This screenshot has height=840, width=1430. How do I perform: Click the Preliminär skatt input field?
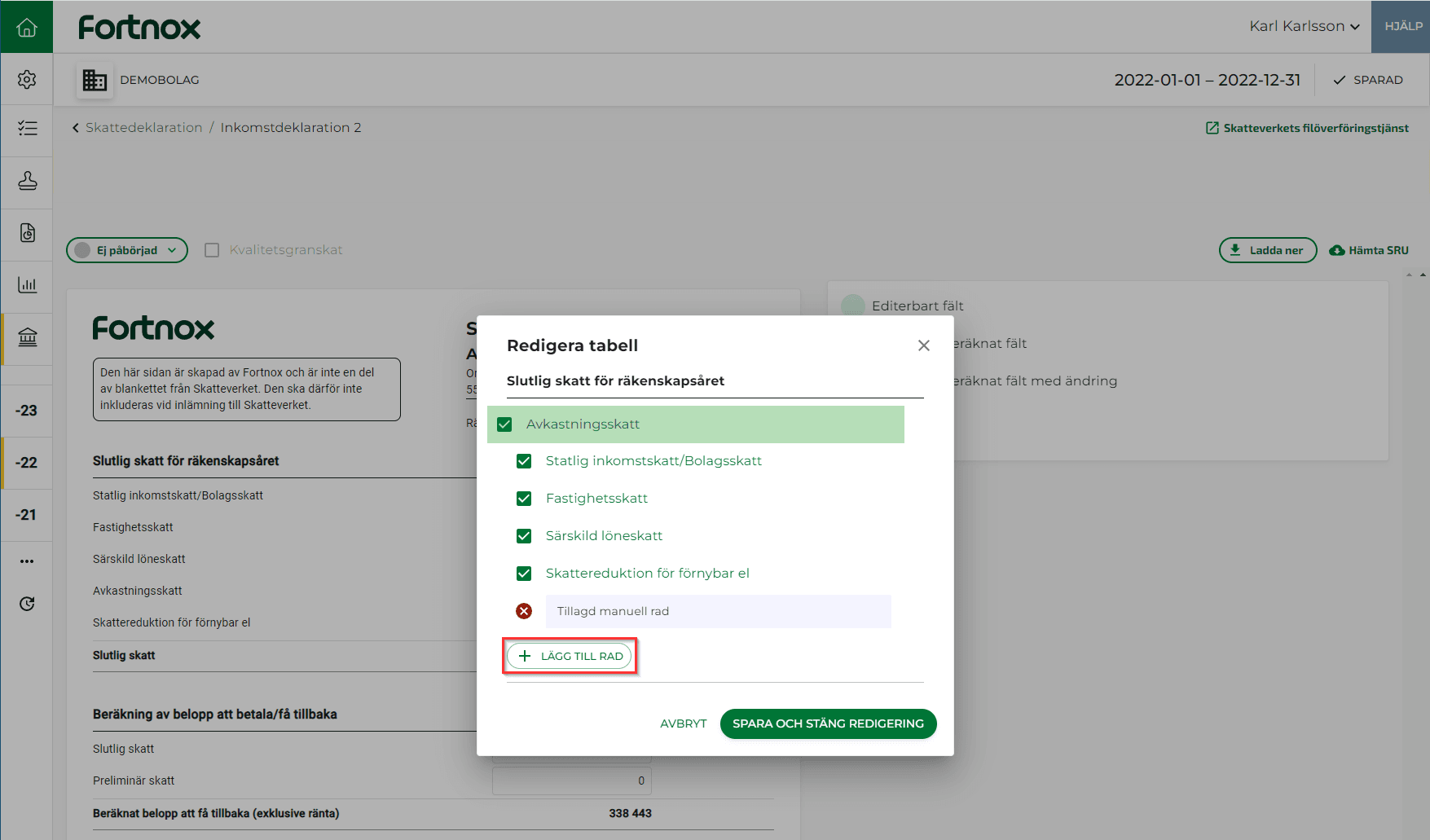coord(572,781)
